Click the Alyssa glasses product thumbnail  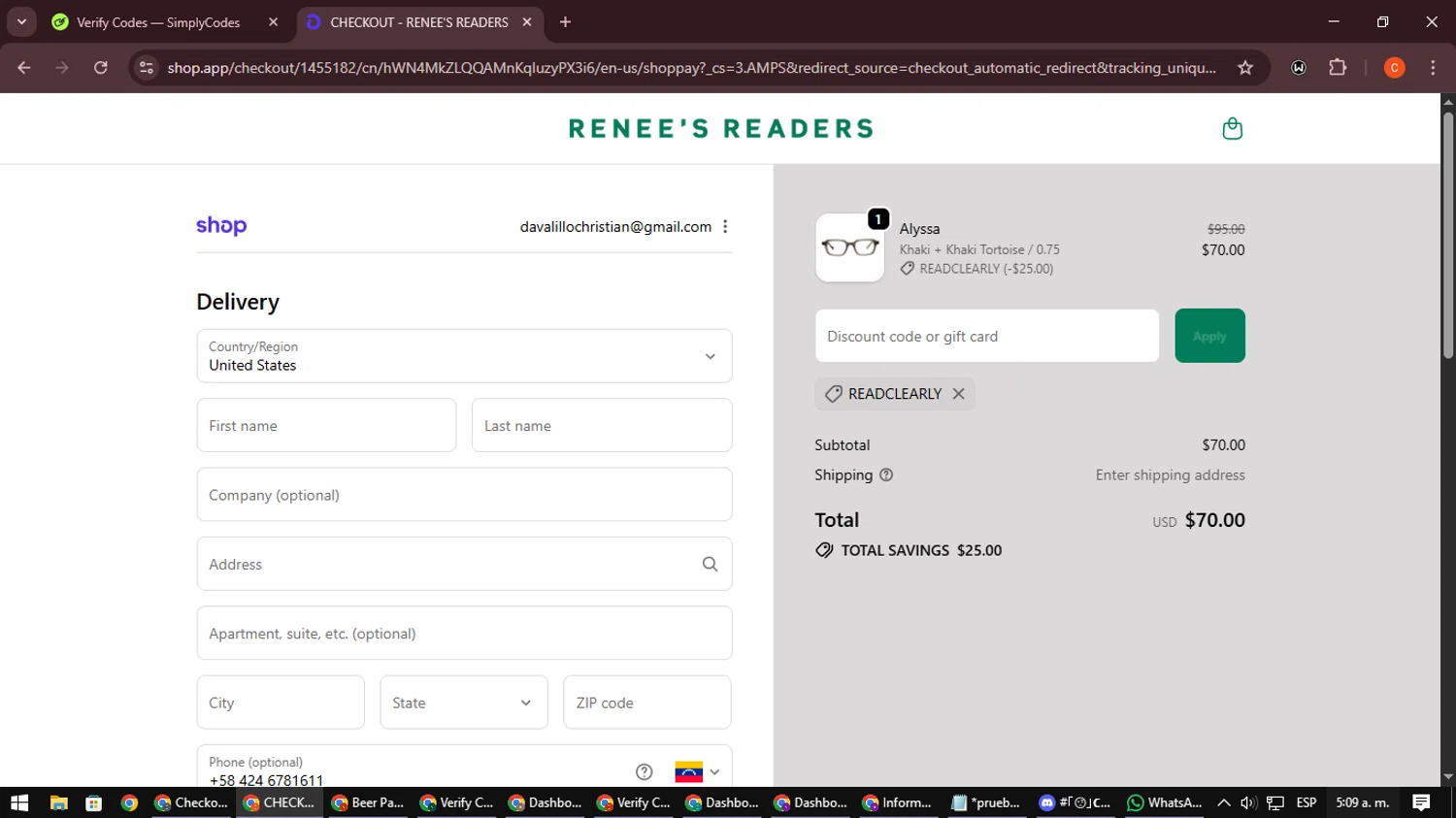pyautogui.click(x=850, y=247)
